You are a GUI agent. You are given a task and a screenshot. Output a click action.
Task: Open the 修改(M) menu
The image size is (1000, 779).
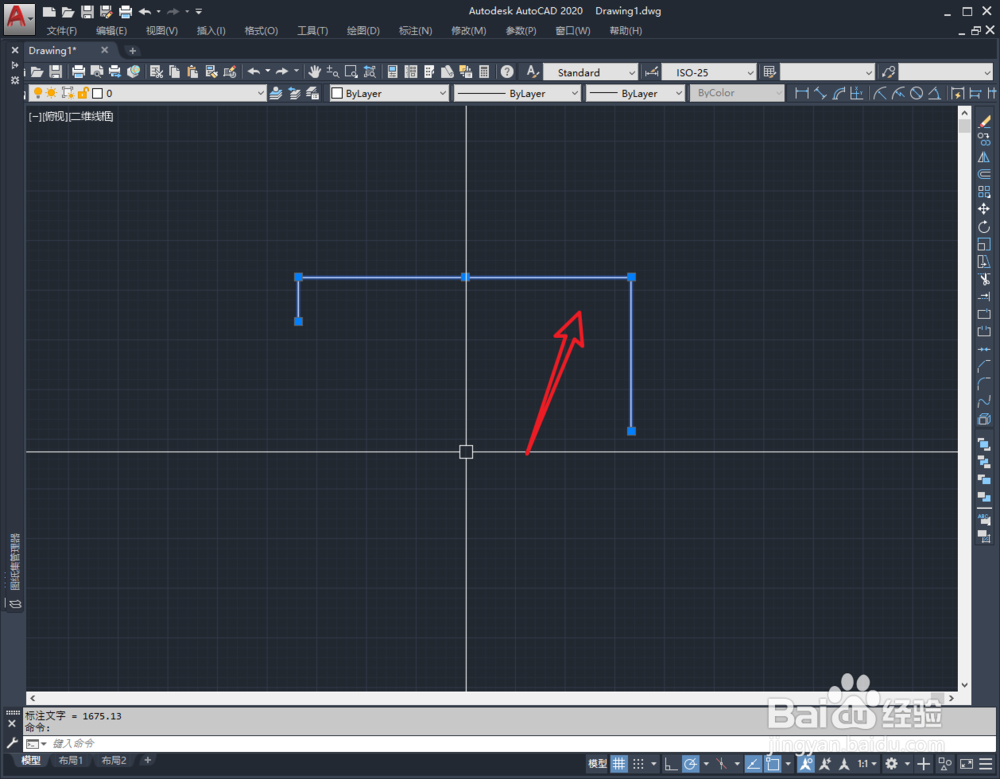469,31
